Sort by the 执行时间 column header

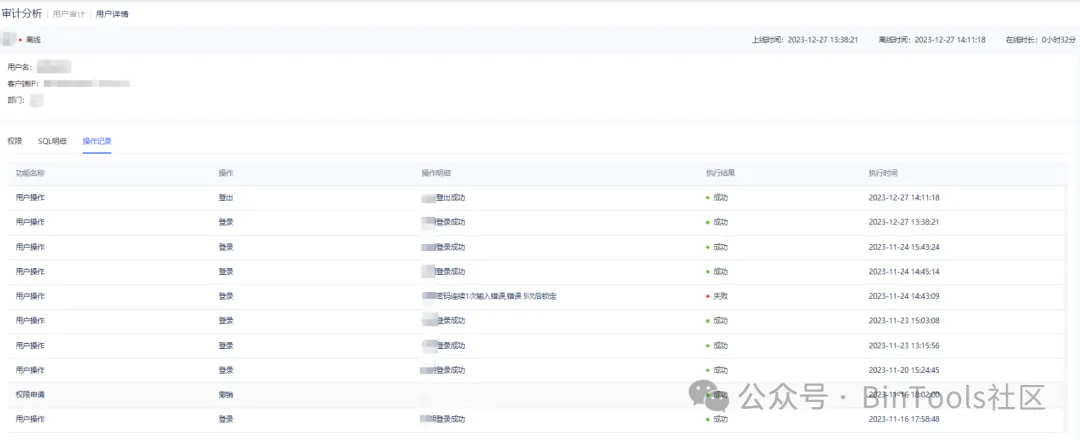tap(883, 173)
